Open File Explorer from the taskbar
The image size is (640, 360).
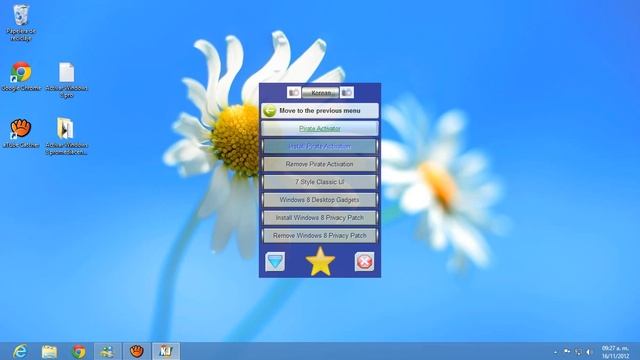point(49,351)
